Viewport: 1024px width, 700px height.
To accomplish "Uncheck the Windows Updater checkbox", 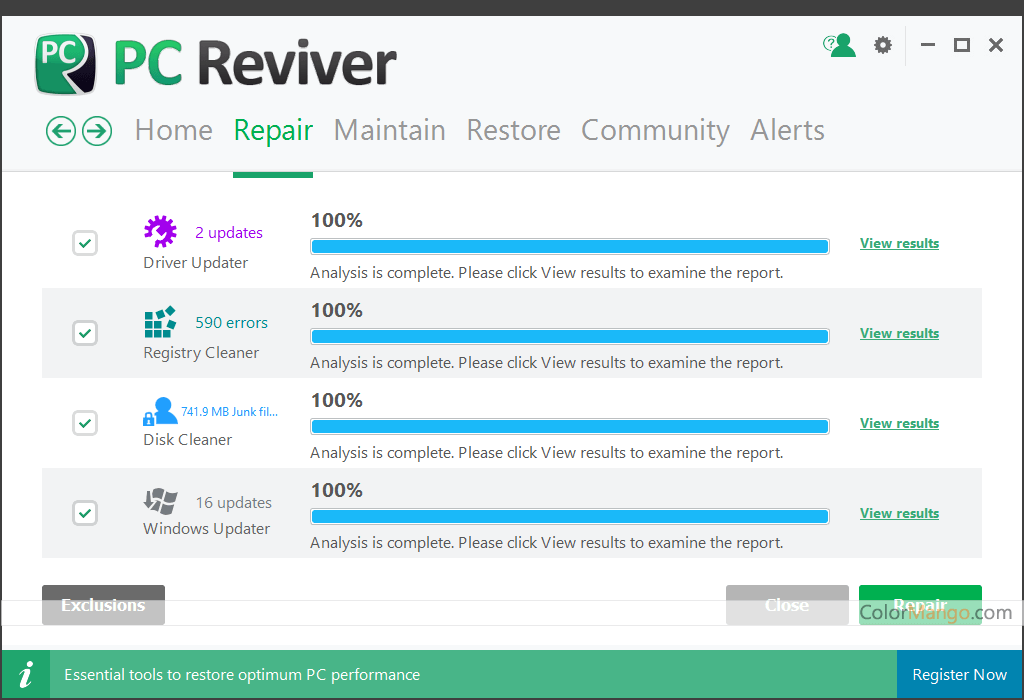I will click(x=85, y=513).
